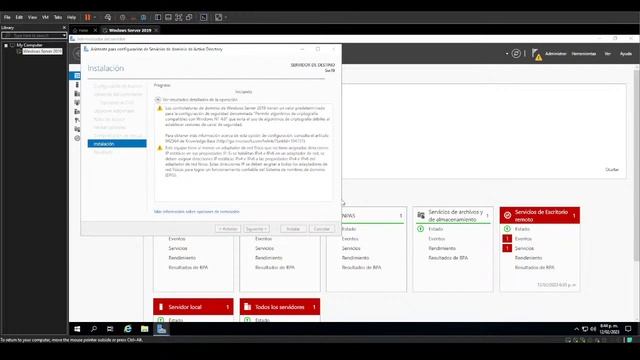This screenshot has height=360, width=640.
Task: Open the dropdown next to the pause button
Action: pyautogui.click(x=95, y=17)
